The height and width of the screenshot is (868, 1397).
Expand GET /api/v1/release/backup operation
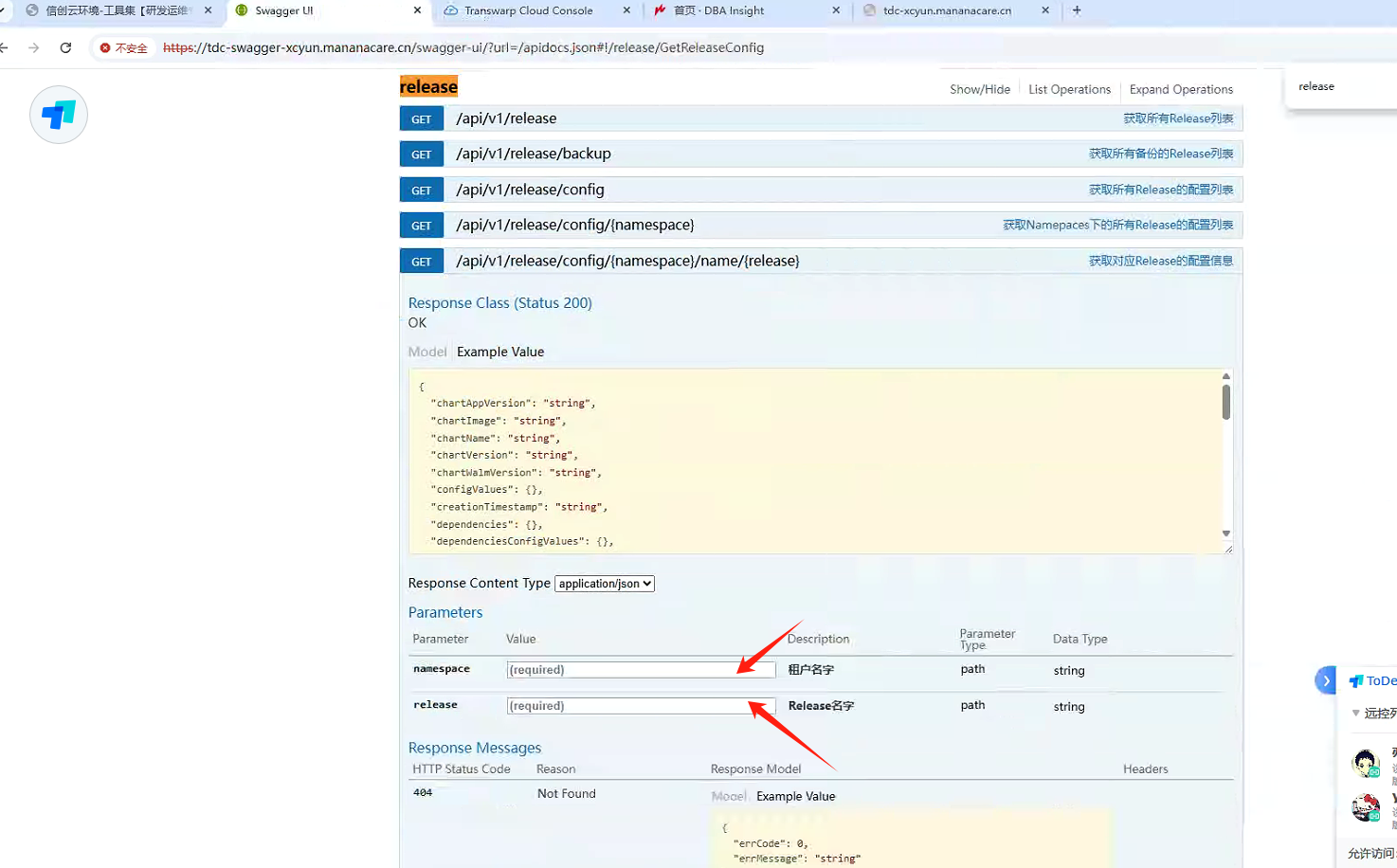[x=533, y=154]
